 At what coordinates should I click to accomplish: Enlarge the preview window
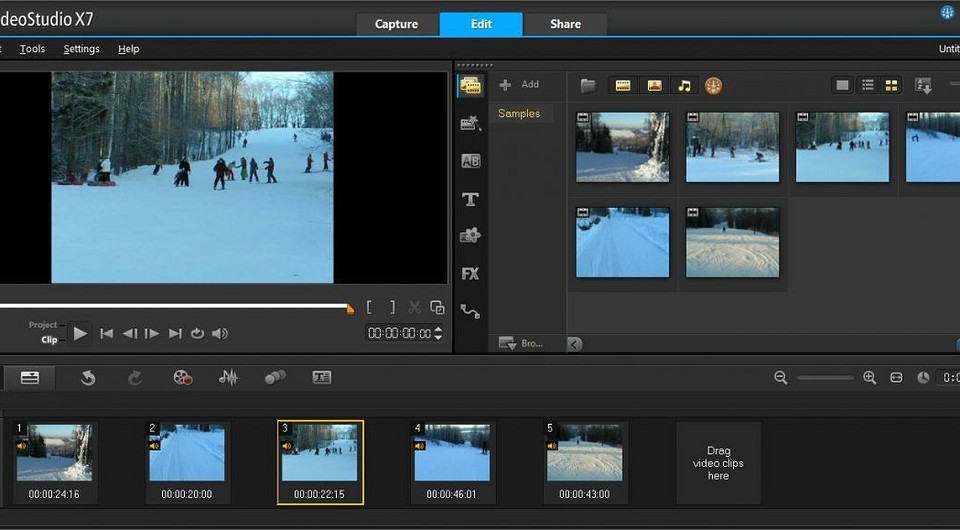pos(437,307)
